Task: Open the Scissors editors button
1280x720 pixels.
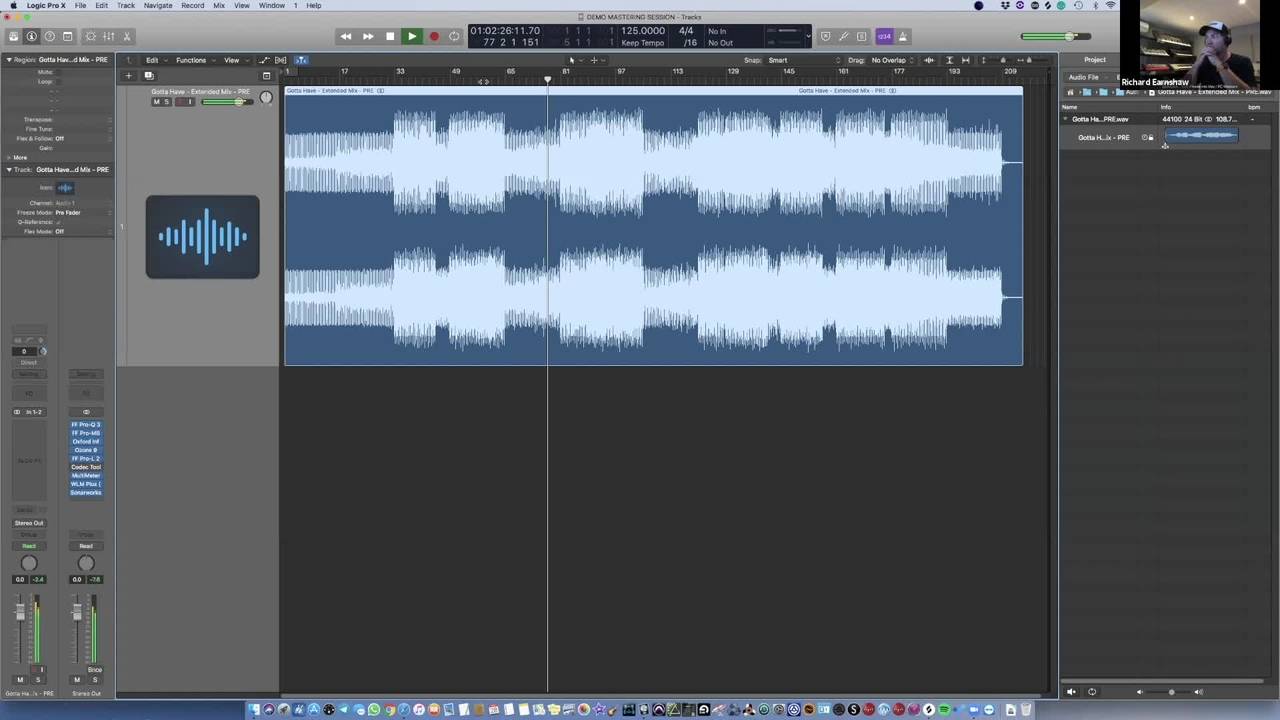Action: click(x=126, y=36)
